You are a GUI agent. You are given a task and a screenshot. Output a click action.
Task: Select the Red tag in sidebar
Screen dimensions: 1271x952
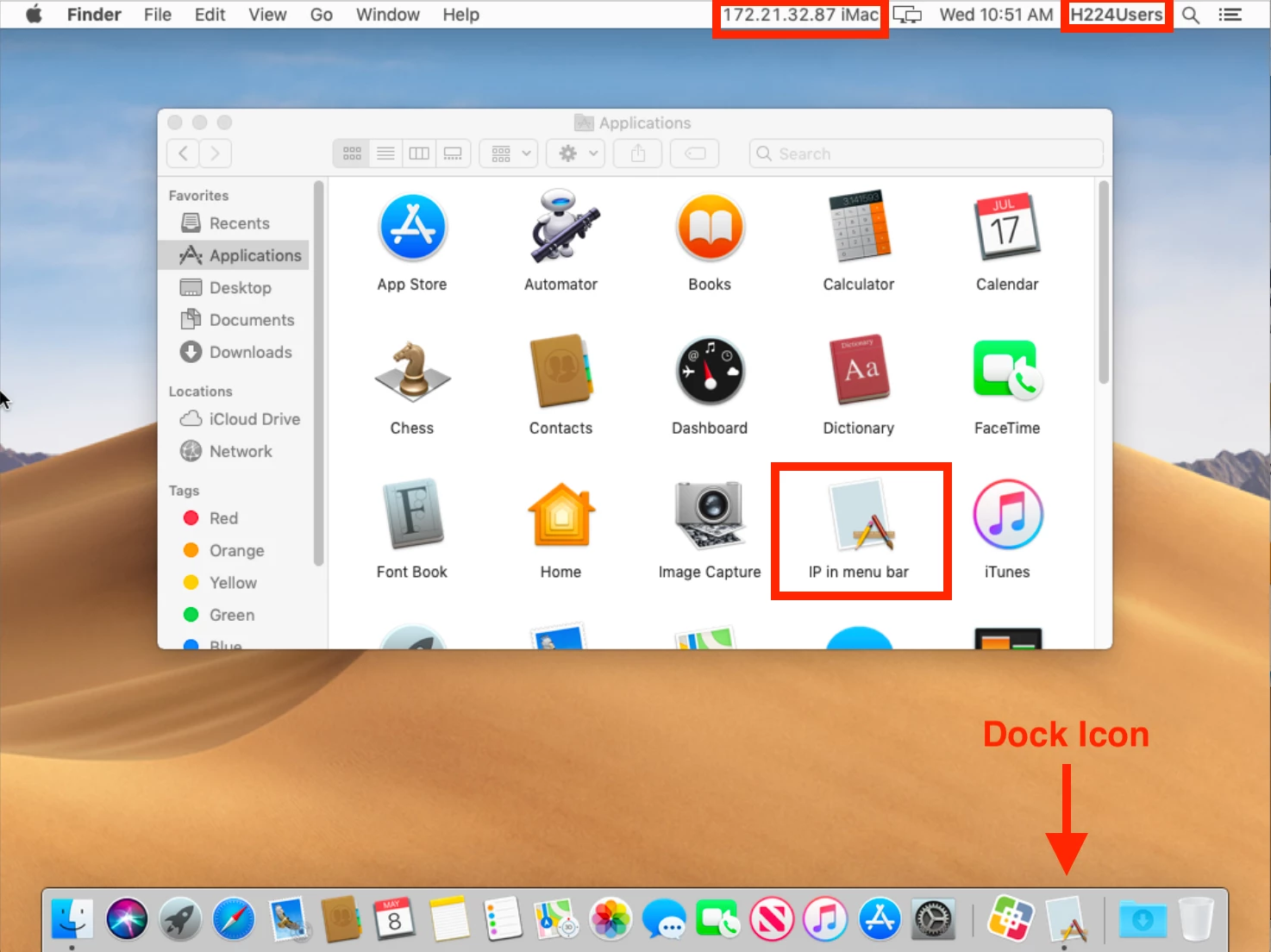[x=234, y=518]
